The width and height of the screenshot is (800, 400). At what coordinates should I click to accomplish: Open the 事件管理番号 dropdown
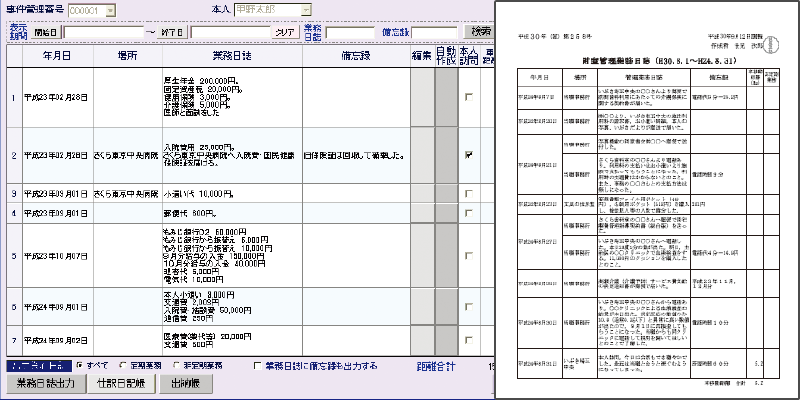109,9
